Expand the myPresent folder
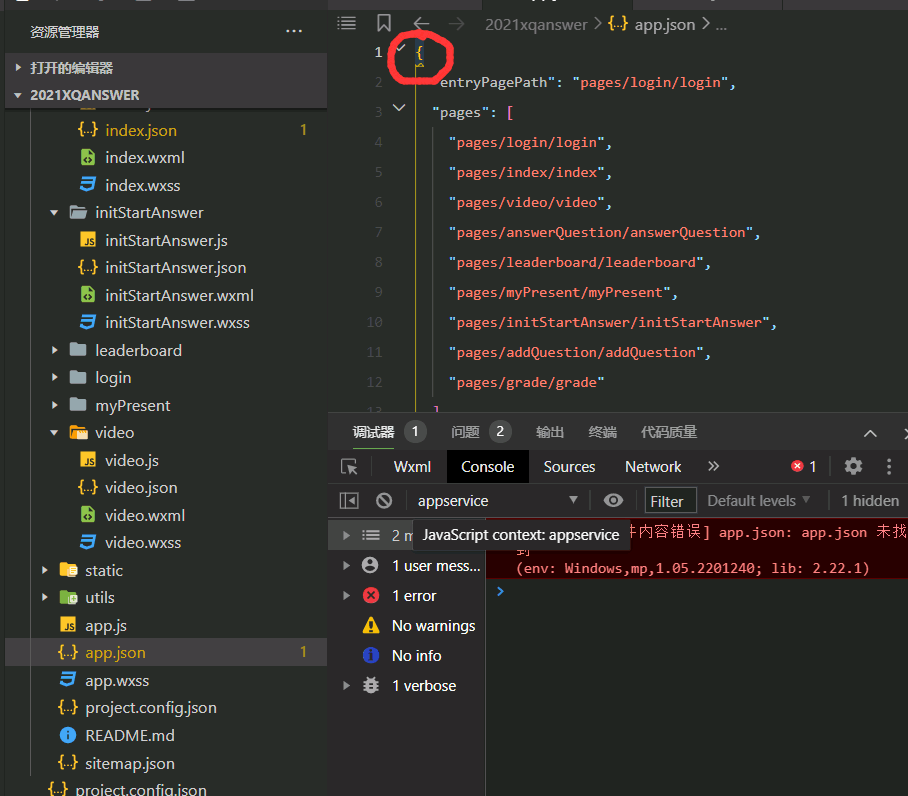 [x=54, y=405]
